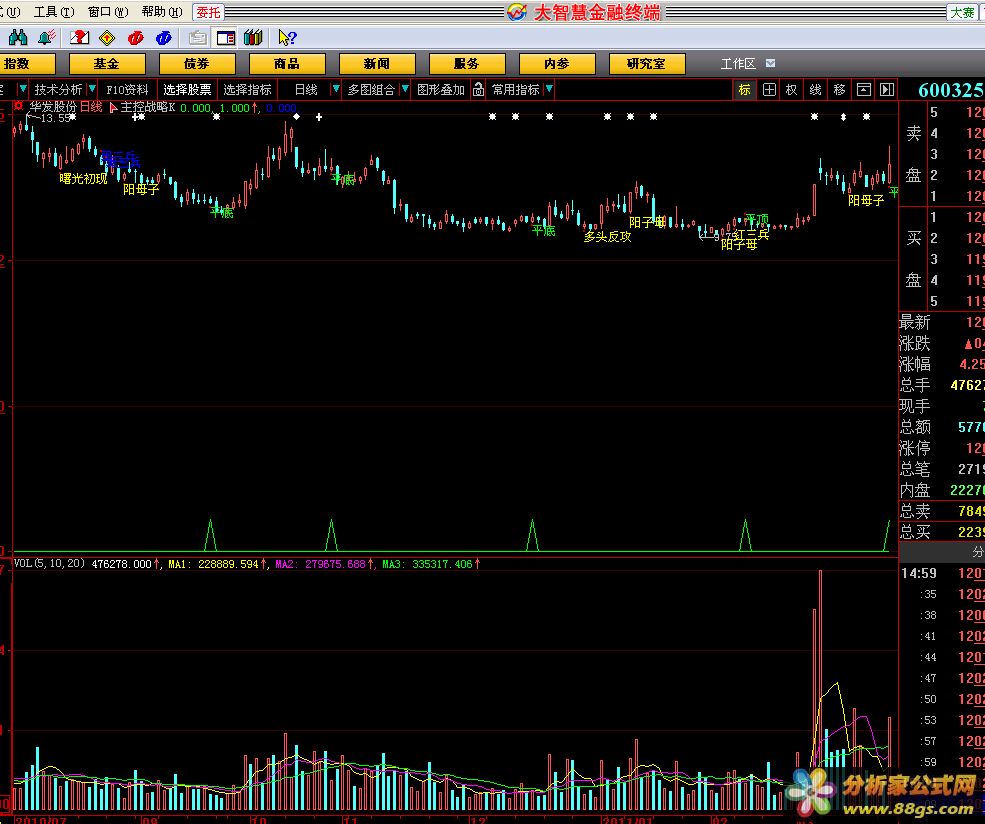Image resolution: width=985 pixels, height=824 pixels.
Task: Click the 多头反攻 pattern label on the chart
Action: 607,237
